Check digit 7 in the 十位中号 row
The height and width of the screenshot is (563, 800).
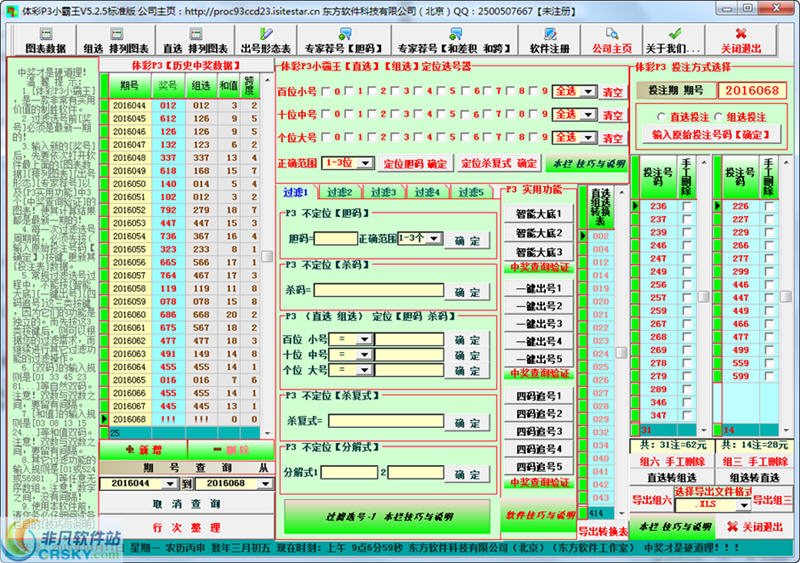tap(488, 114)
